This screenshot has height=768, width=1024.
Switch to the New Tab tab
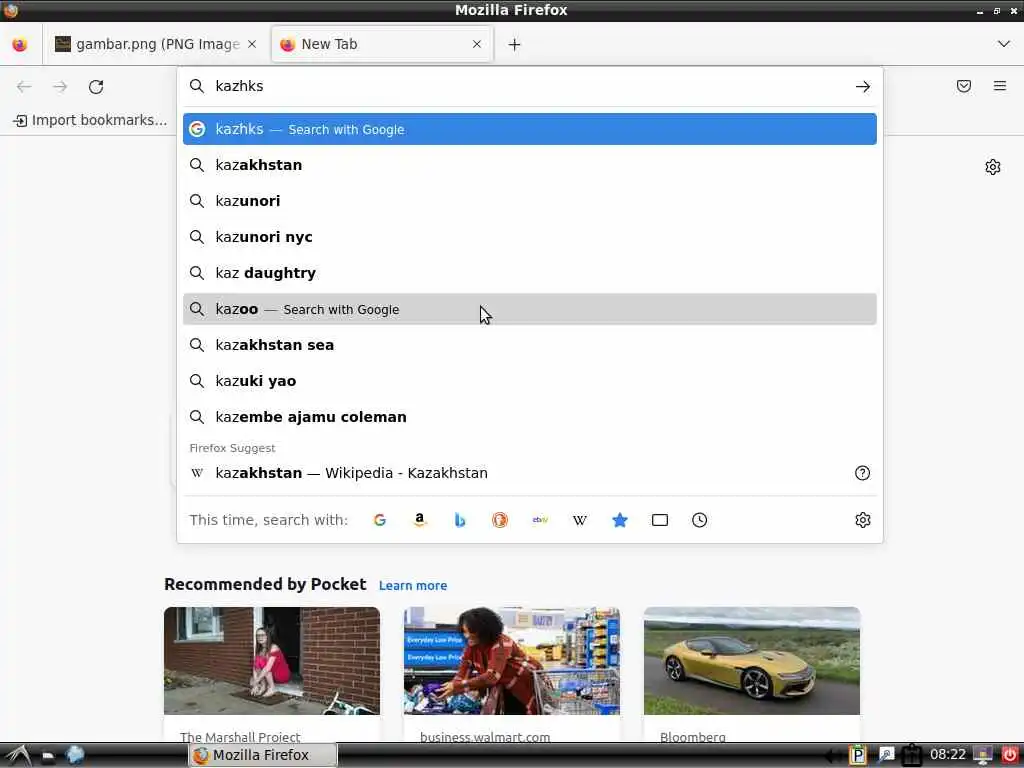pos(382,44)
